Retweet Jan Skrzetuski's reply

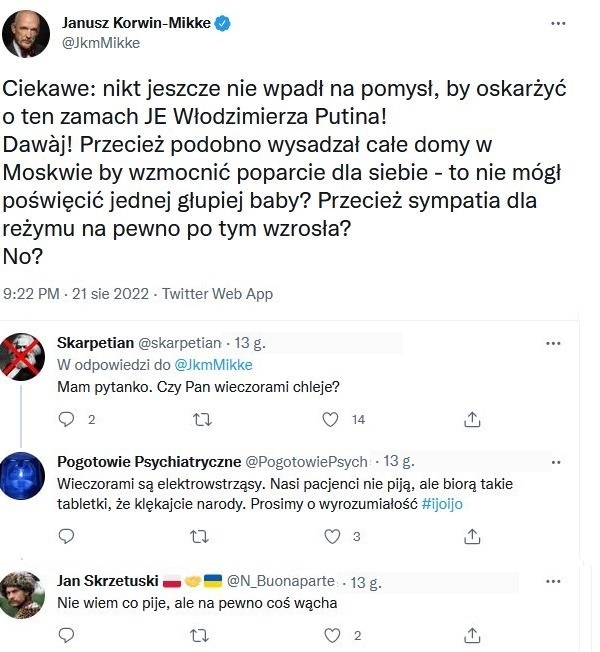click(x=201, y=634)
